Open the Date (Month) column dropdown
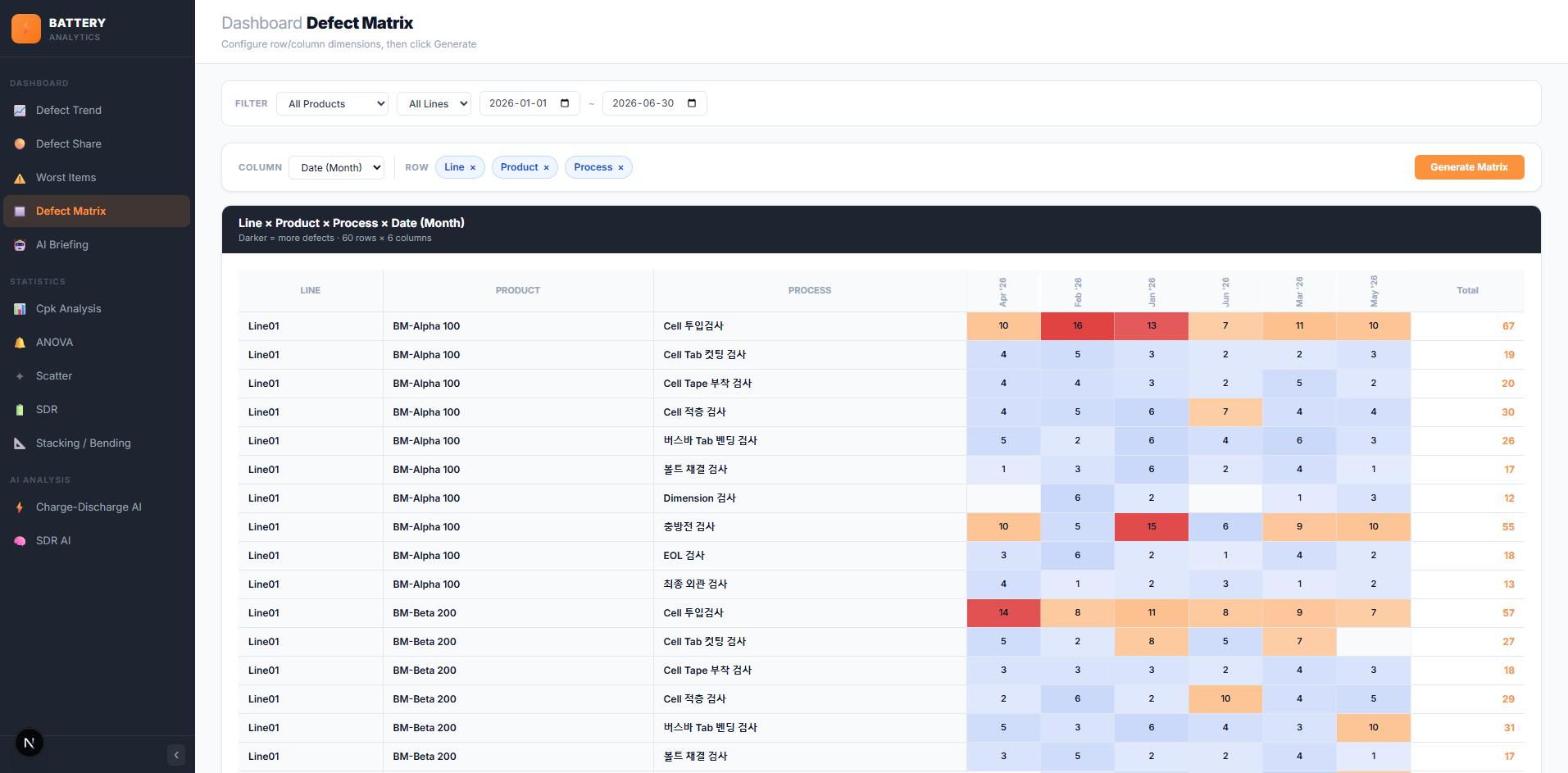The image size is (1568, 773). 337,167
